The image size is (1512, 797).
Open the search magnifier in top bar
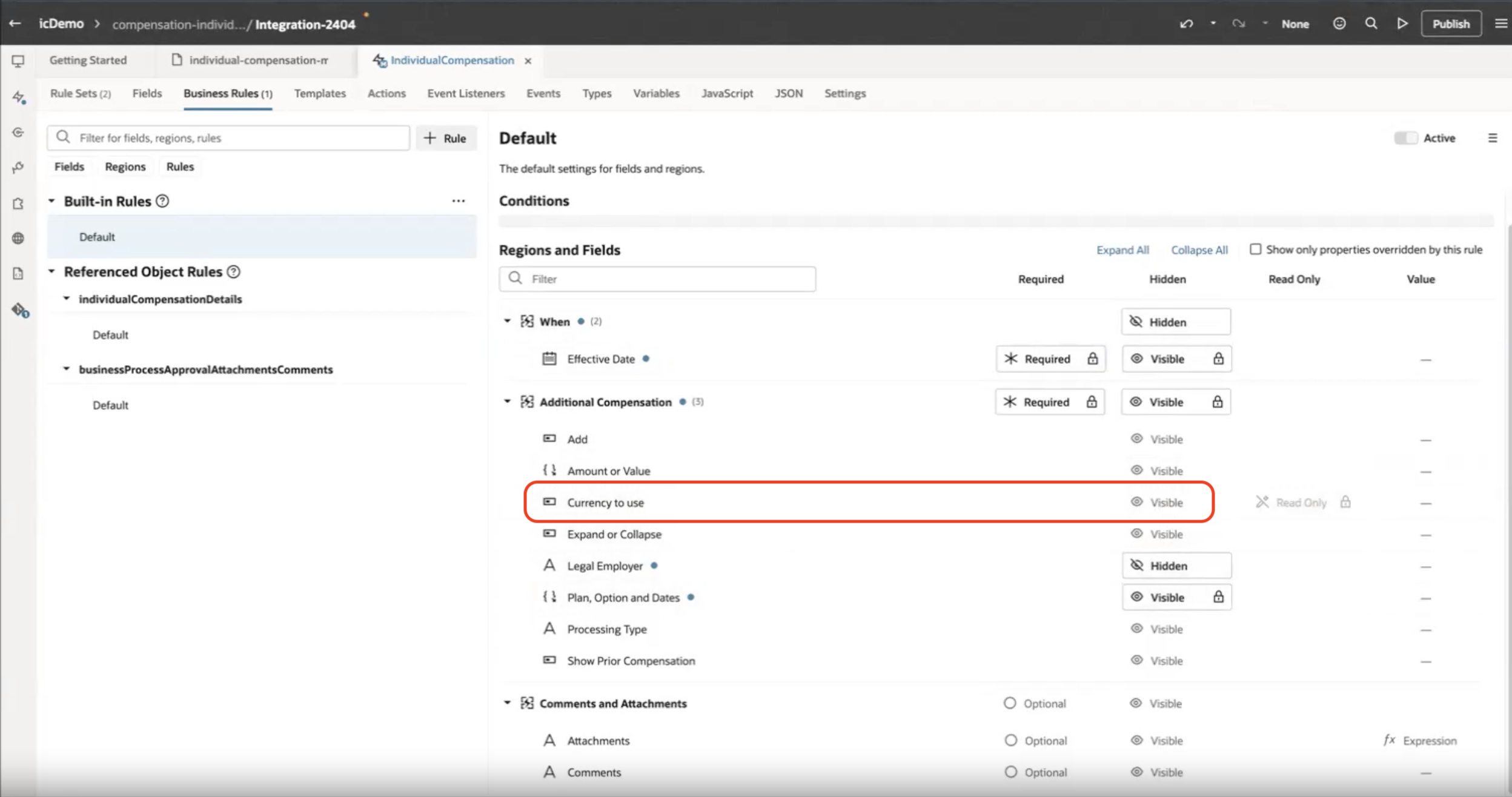1371,24
